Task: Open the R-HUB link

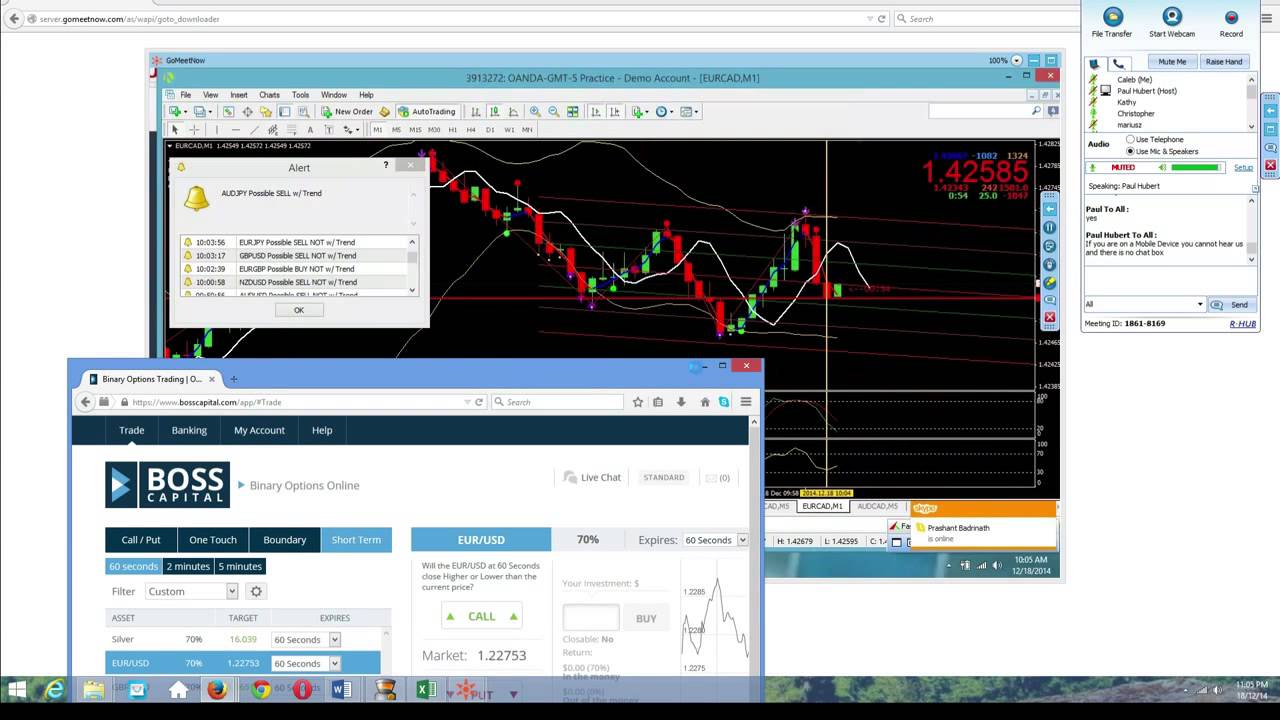Action: point(1242,324)
